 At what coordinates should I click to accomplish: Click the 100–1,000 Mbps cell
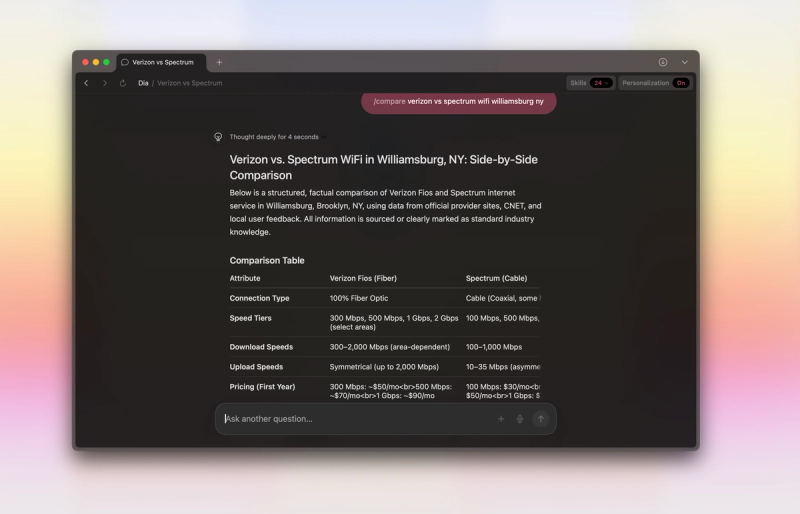(494, 347)
